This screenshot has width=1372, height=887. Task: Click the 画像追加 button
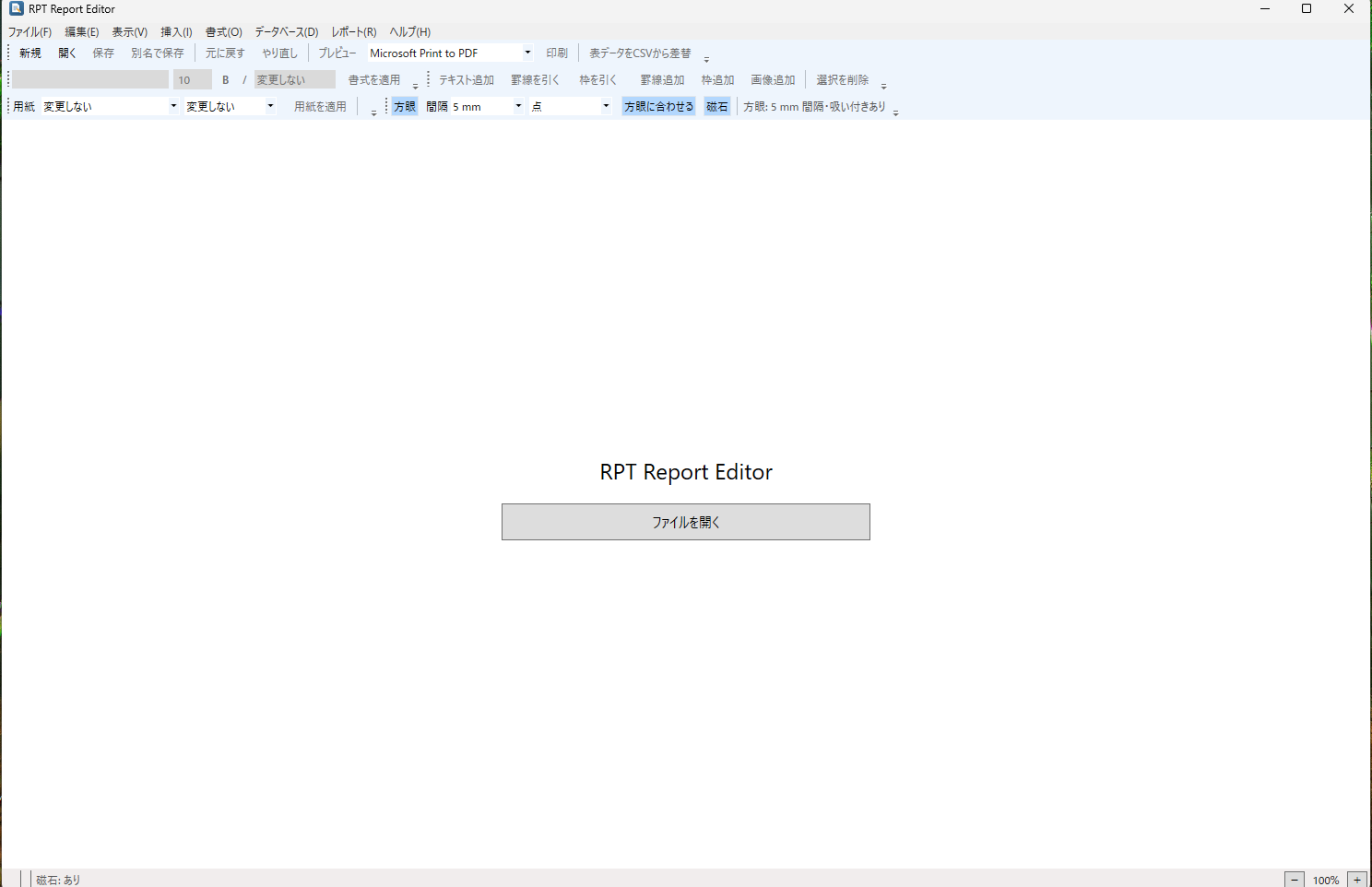click(x=773, y=80)
